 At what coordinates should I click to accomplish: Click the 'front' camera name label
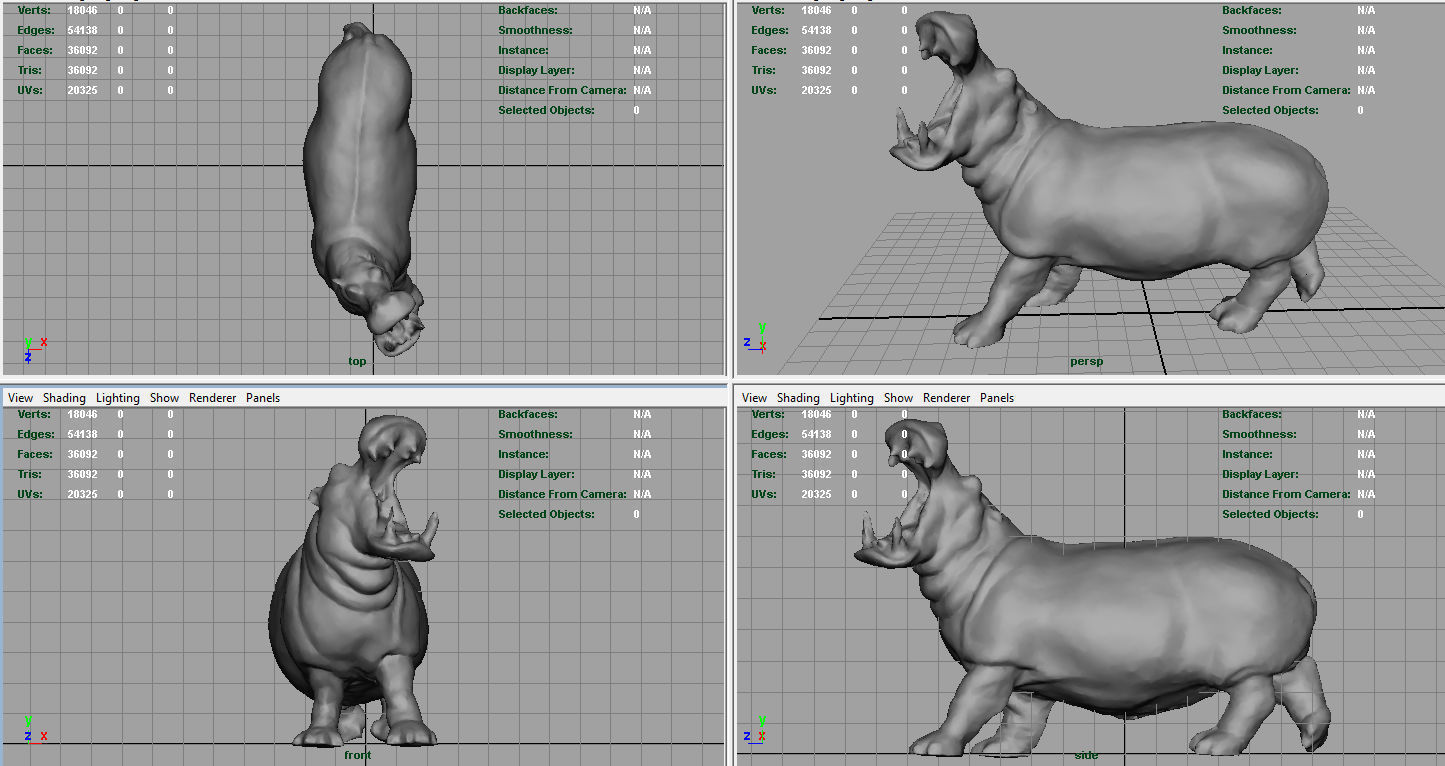(357, 755)
